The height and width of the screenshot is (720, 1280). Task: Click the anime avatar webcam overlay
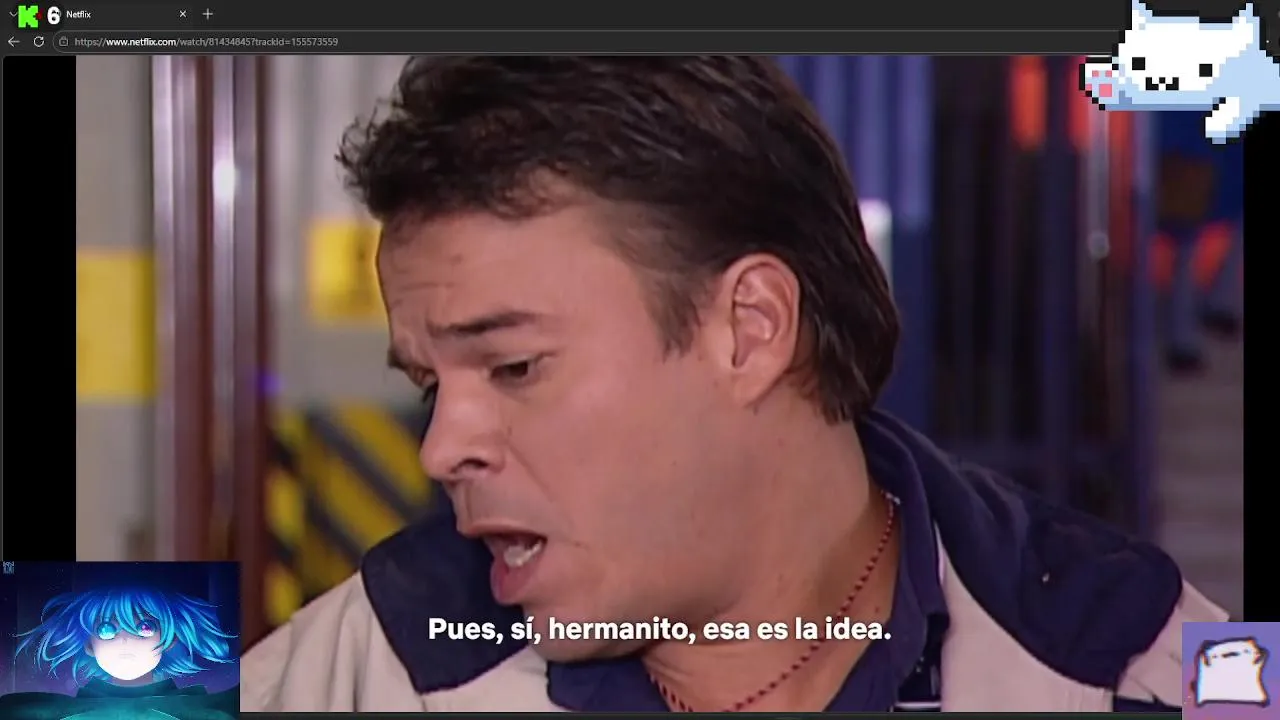coord(120,640)
